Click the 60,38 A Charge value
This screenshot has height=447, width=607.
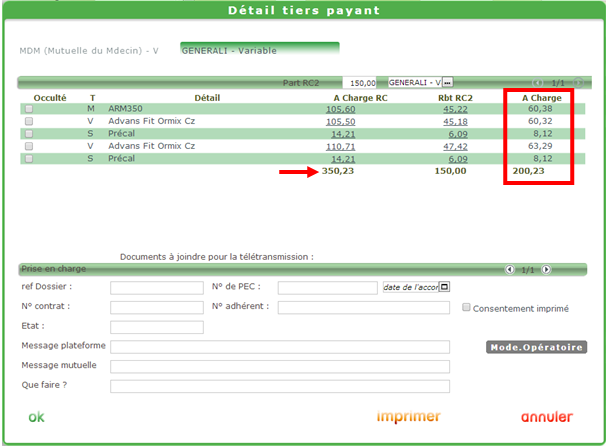[540, 109]
